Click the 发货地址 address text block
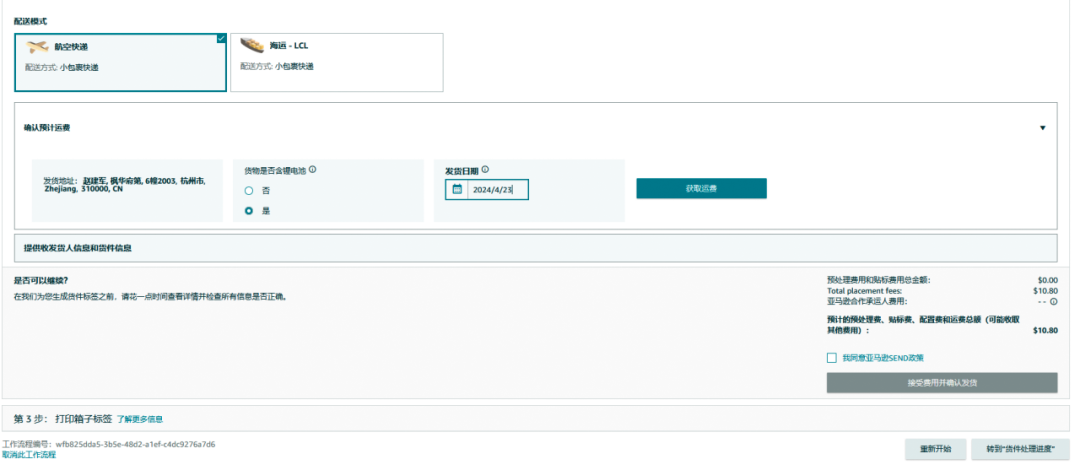Screen dimensions: 1080x470 point(126,184)
